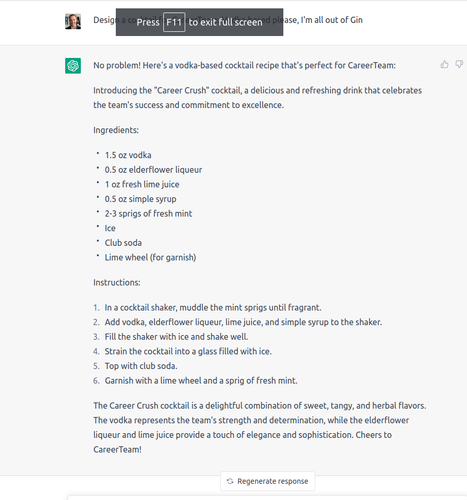Image resolution: width=467 pixels, height=500 pixels.
Task: Click the Top with club soda step
Action: pyautogui.click(x=141, y=366)
